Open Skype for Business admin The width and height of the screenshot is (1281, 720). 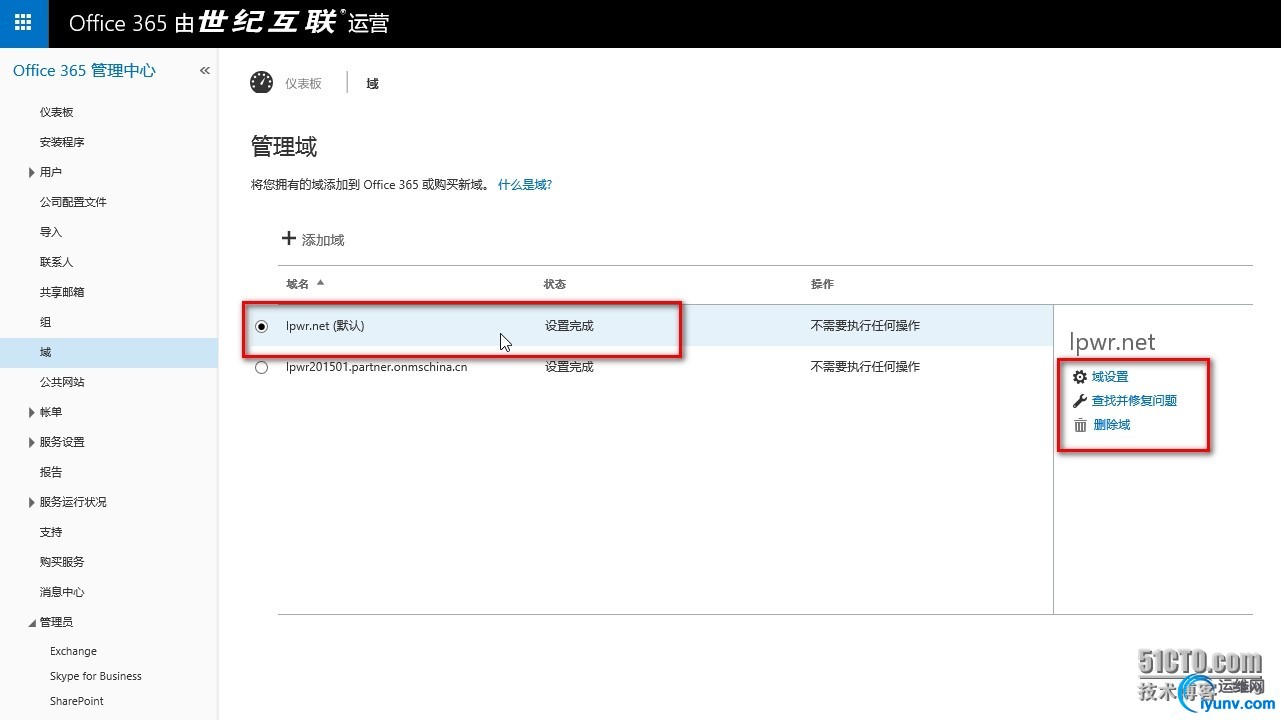click(x=96, y=676)
